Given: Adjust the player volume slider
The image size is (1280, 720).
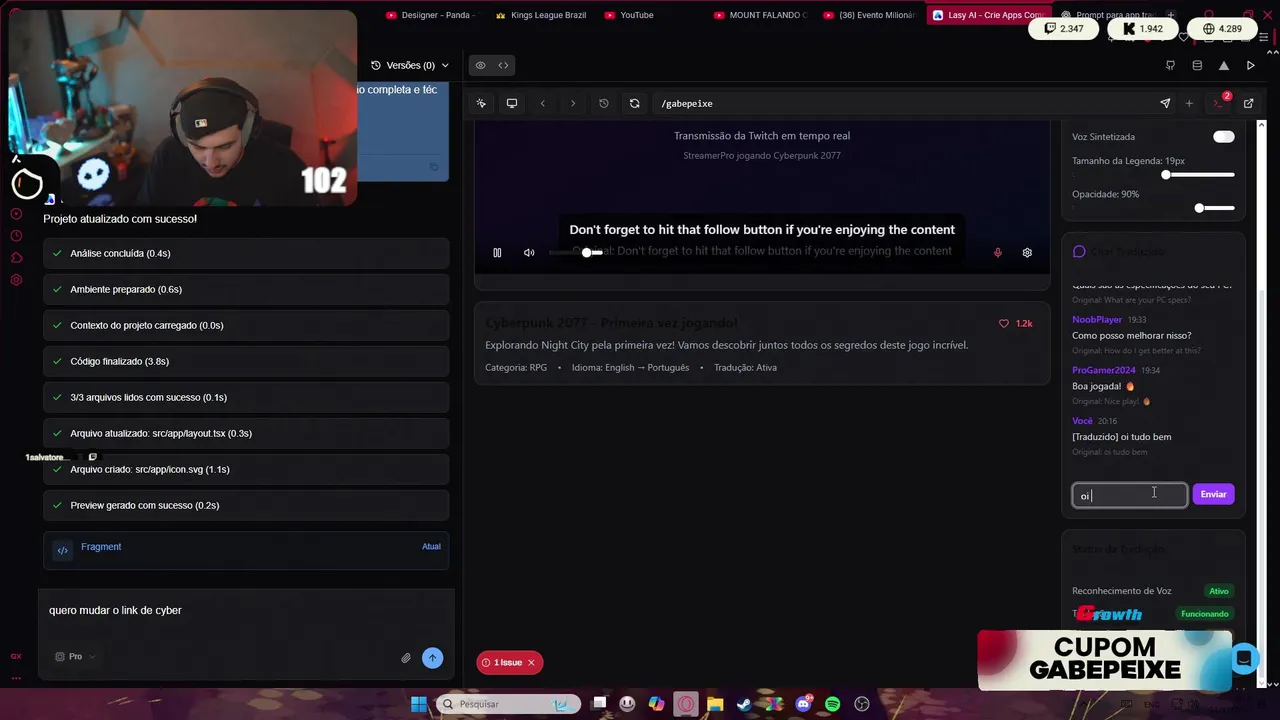Looking at the screenshot, I should coord(576,253).
